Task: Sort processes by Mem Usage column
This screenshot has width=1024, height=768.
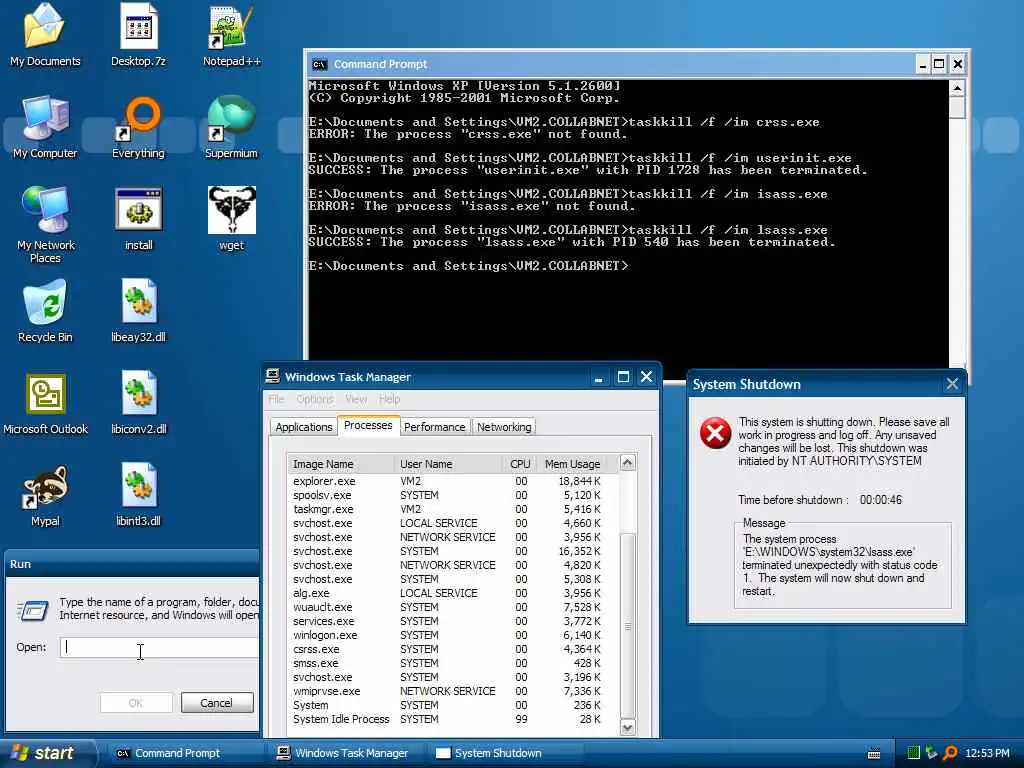Action: [x=572, y=464]
